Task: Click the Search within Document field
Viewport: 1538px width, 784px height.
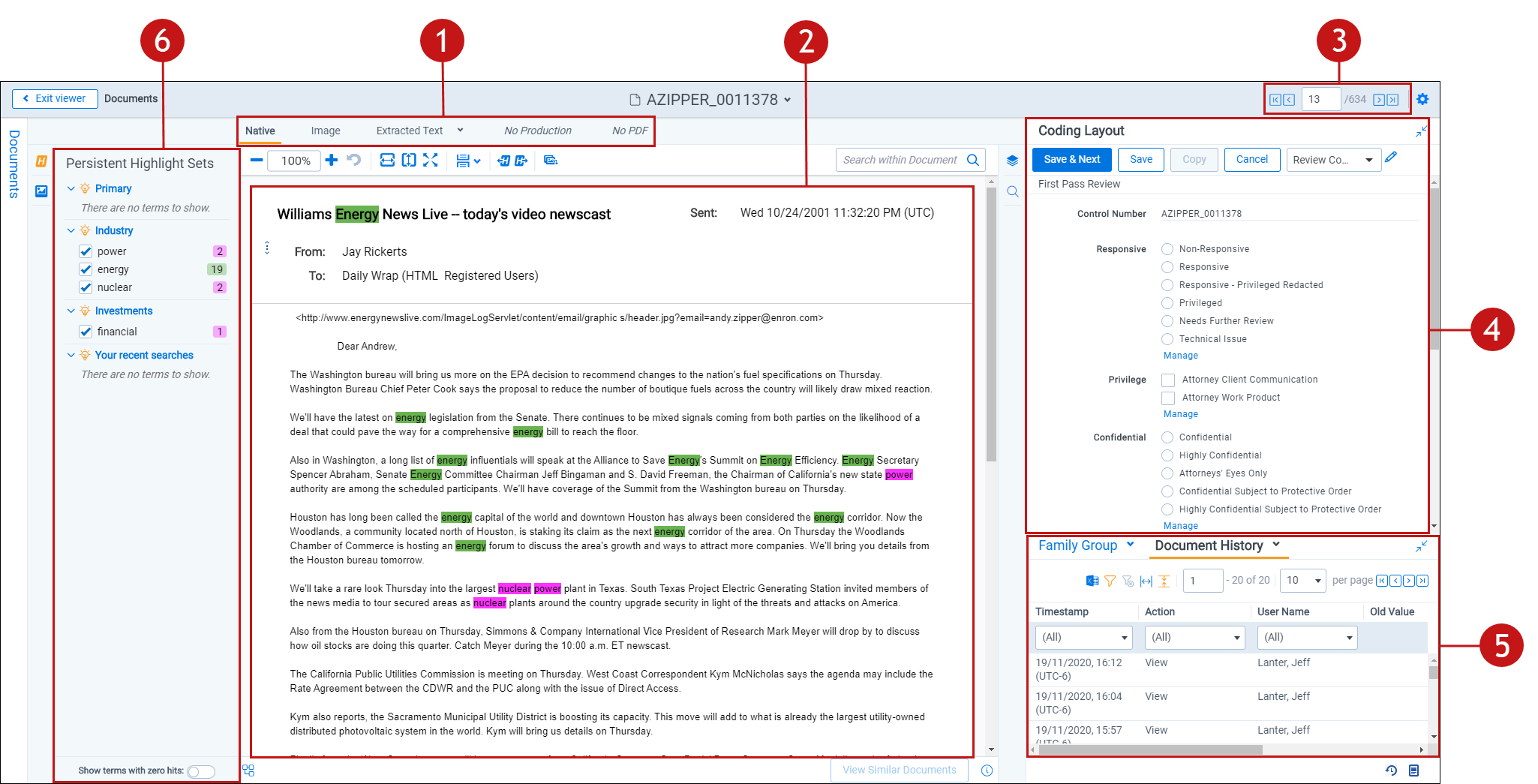Action: click(x=900, y=160)
